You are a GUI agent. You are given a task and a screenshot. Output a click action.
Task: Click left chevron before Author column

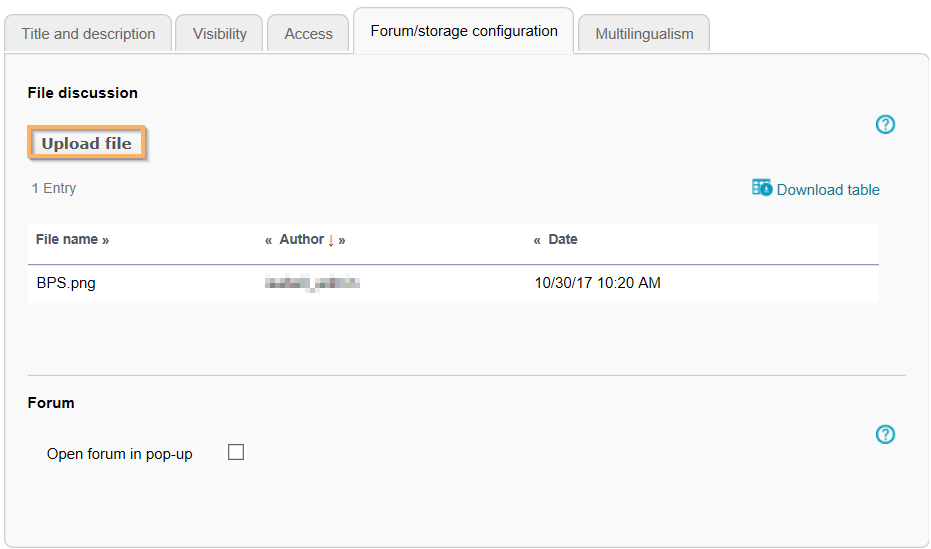click(269, 240)
